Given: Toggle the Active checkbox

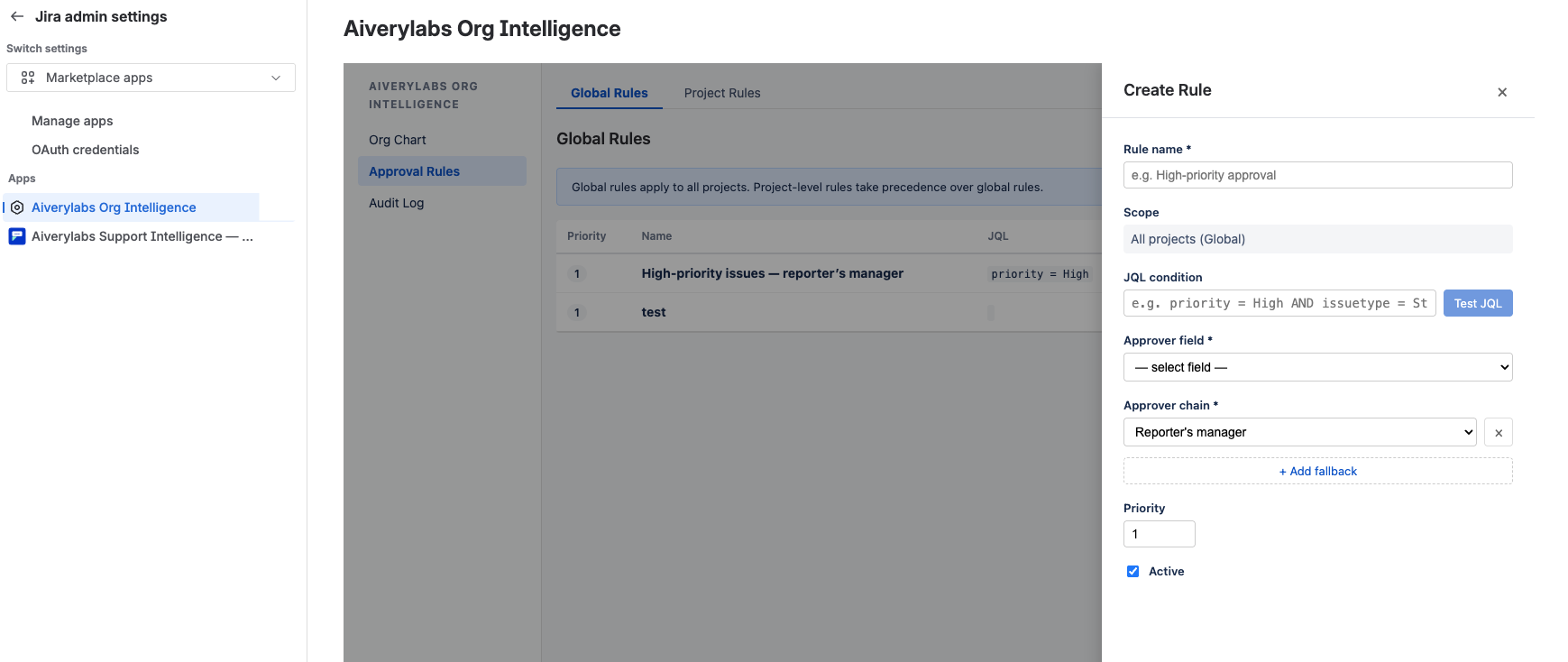Looking at the screenshot, I should [x=1132, y=572].
